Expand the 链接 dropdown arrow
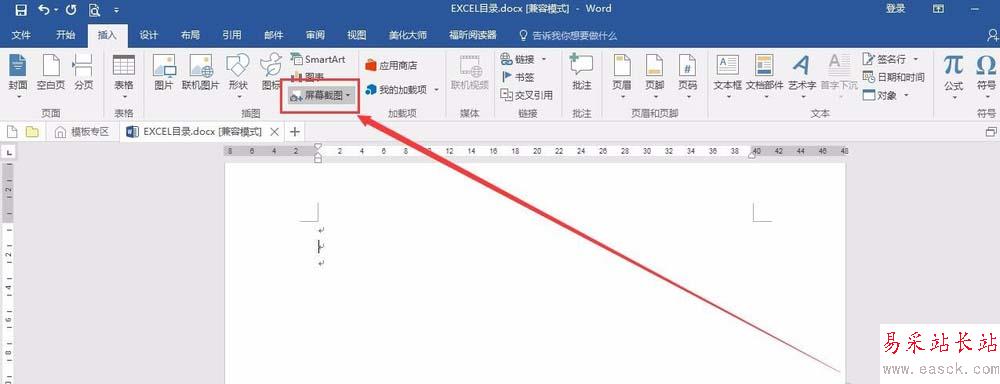 (x=544, y=59)
